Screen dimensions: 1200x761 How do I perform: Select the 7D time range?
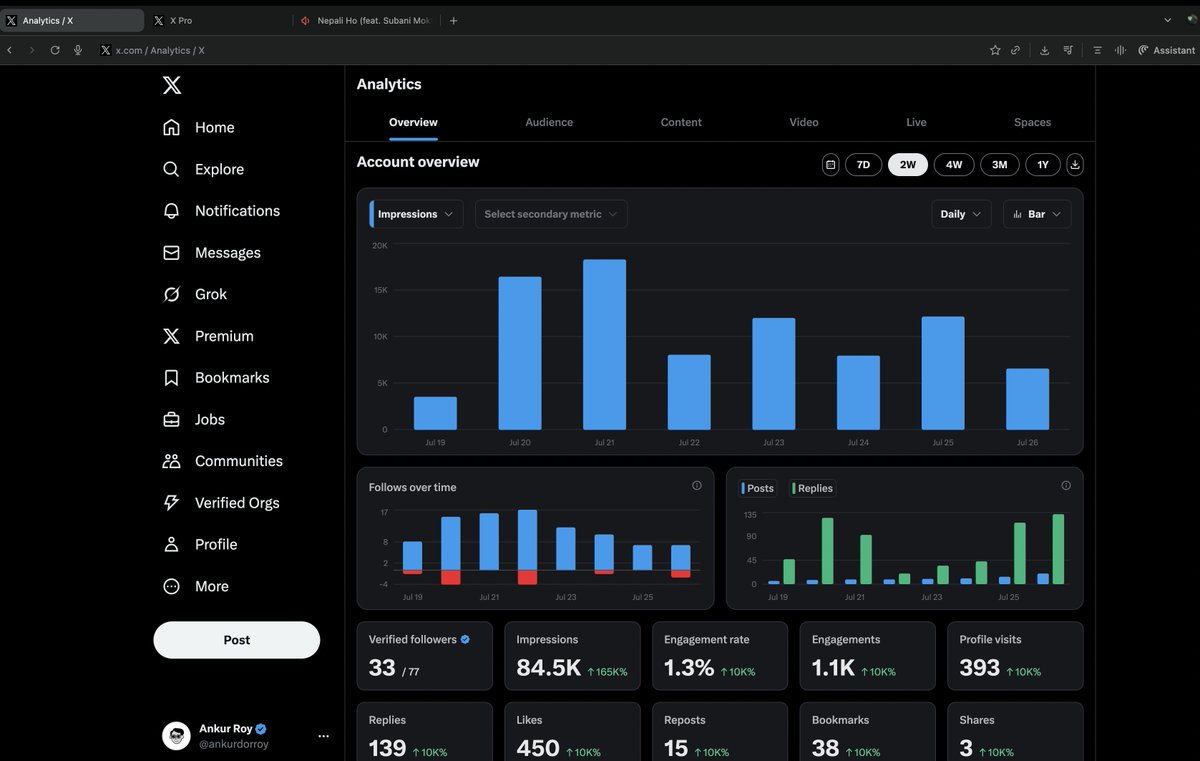pos(863,165)
